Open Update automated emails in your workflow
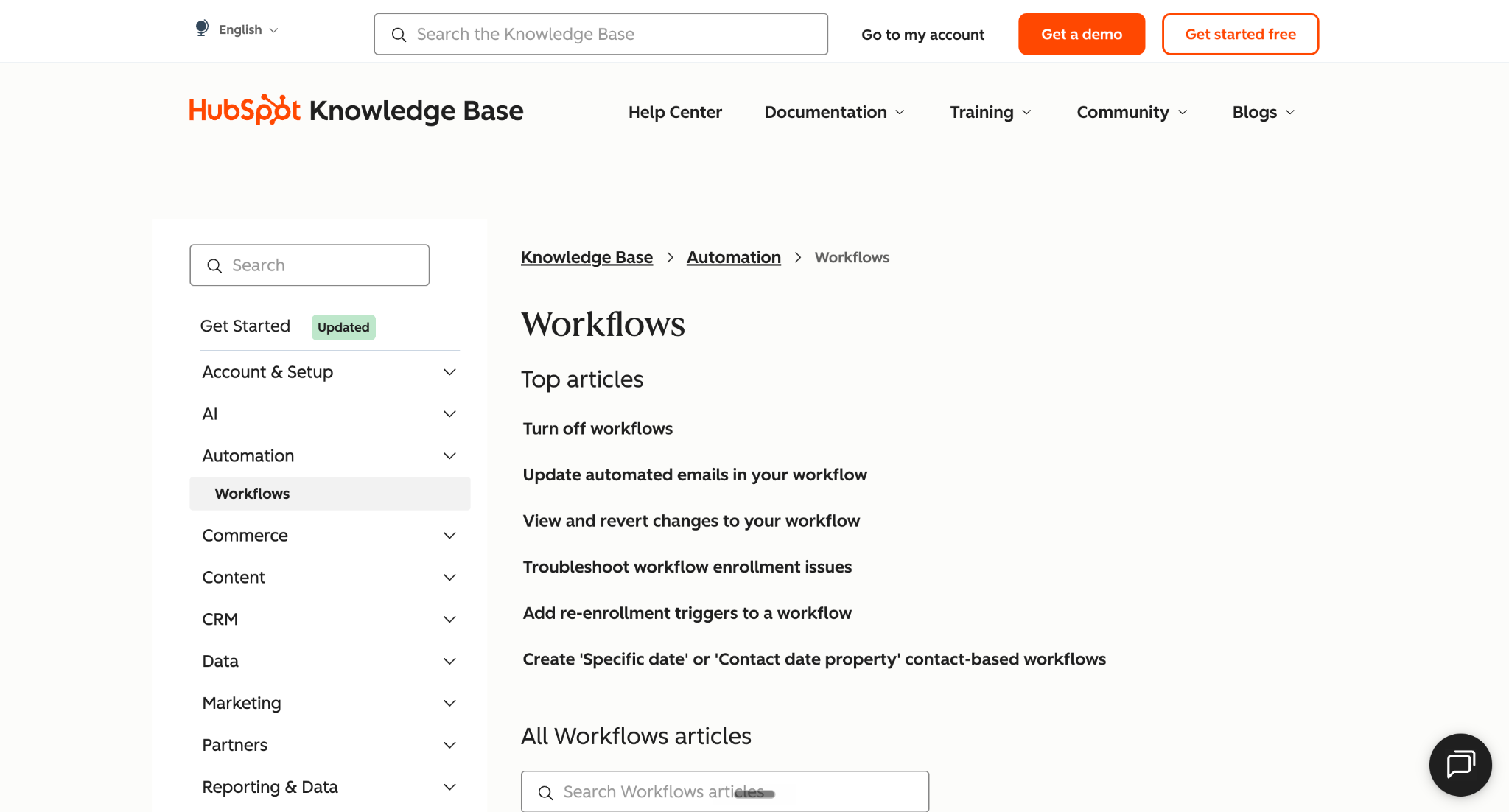 pos(695,475)
